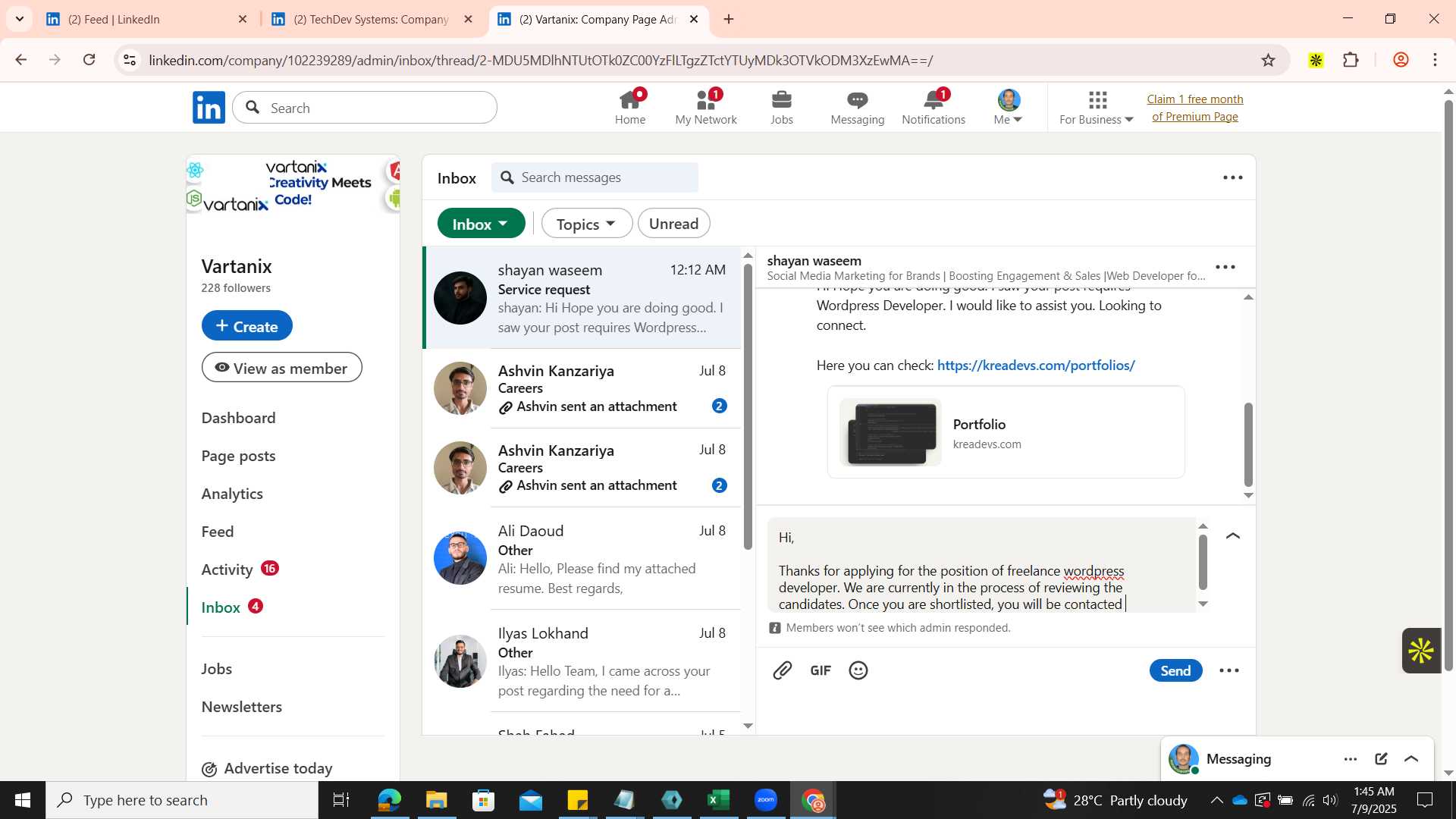Open Zoom from the taskbar
Image resolution: width=1456 pixels, height=819 pixels.
pos(766,800)
